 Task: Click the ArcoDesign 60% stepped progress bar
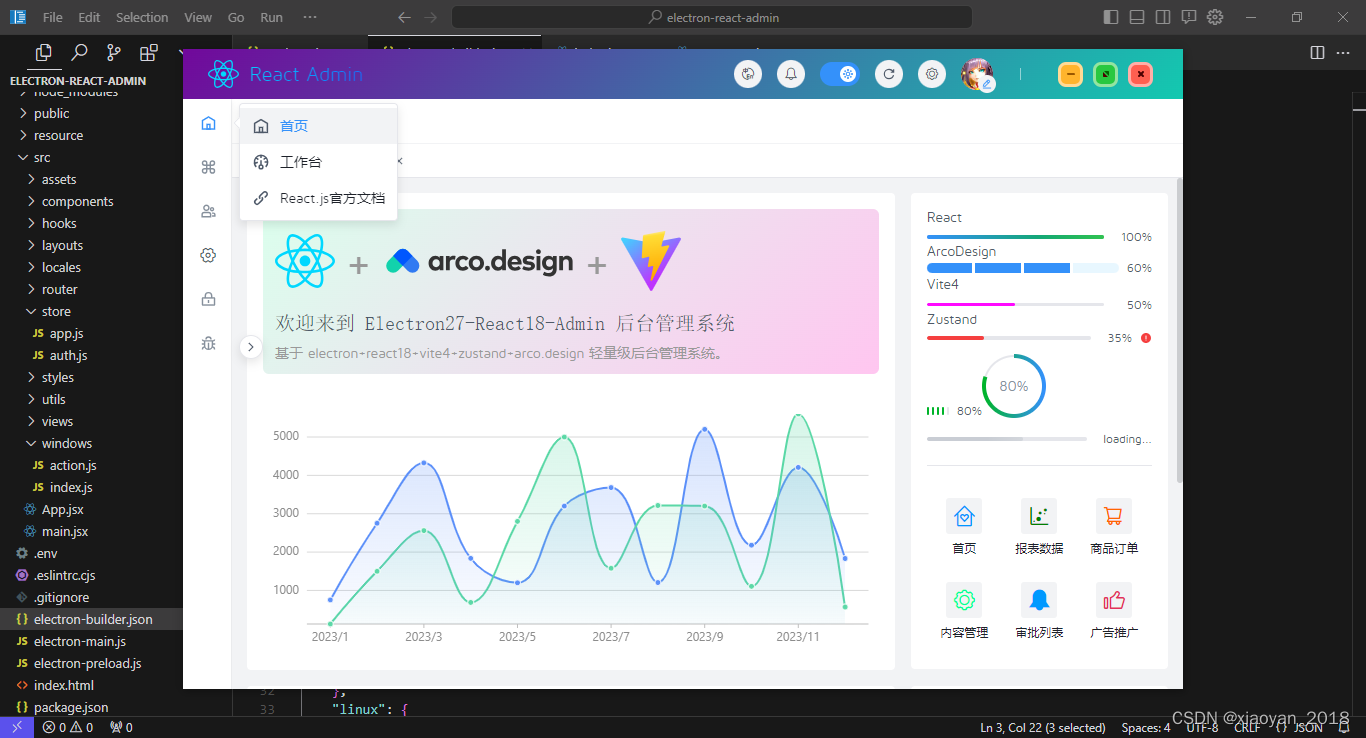pos(1023,268)
